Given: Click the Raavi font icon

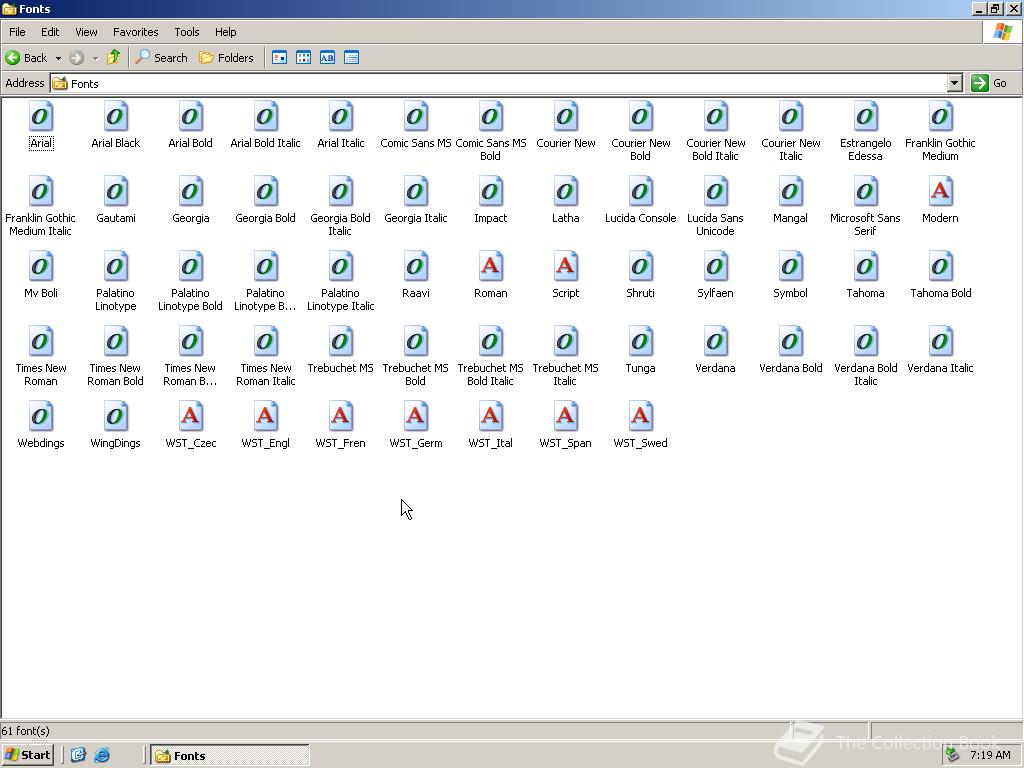Looking at the screenshot, I should tap(415, 267).
